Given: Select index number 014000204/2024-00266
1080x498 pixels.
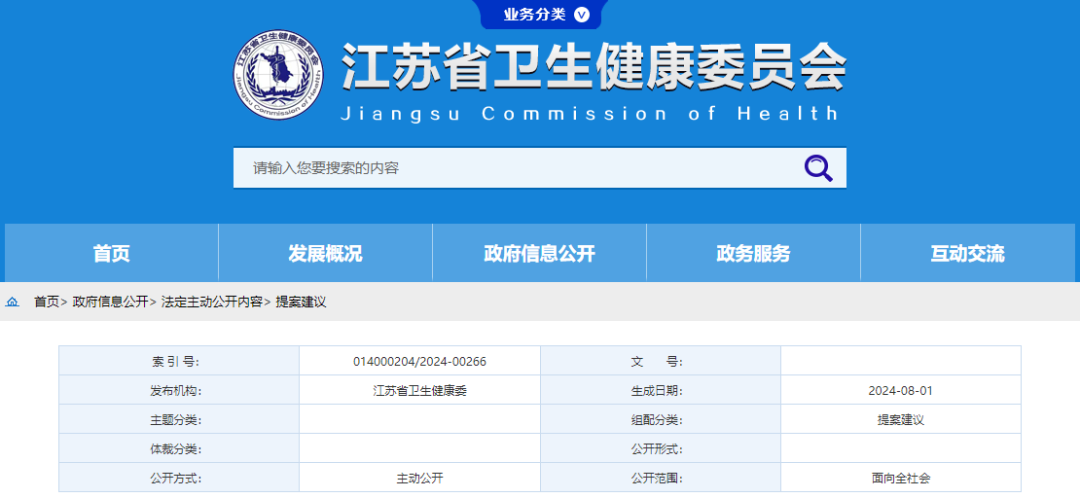Looking at the screenshot, I should click(x=419, y=362).
